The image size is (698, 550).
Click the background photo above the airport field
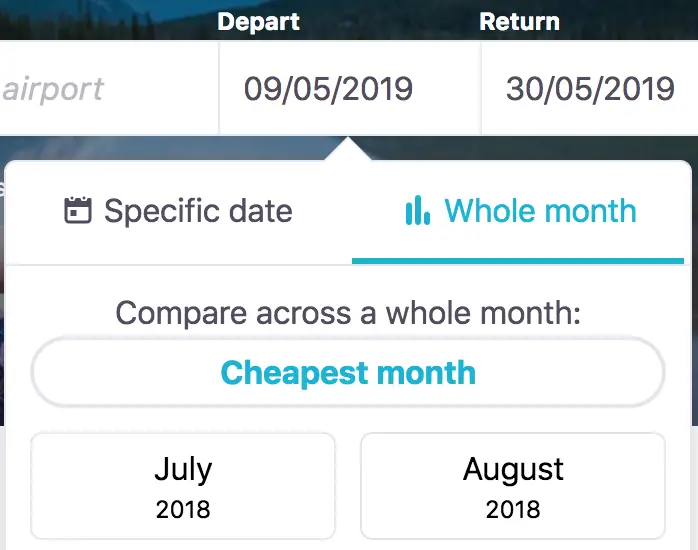[107, 20]
